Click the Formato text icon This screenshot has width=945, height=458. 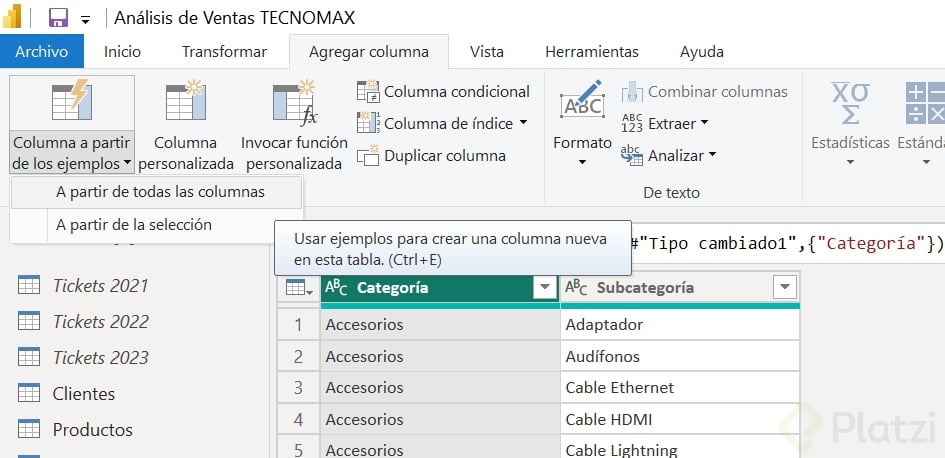(x=582, y=103)
